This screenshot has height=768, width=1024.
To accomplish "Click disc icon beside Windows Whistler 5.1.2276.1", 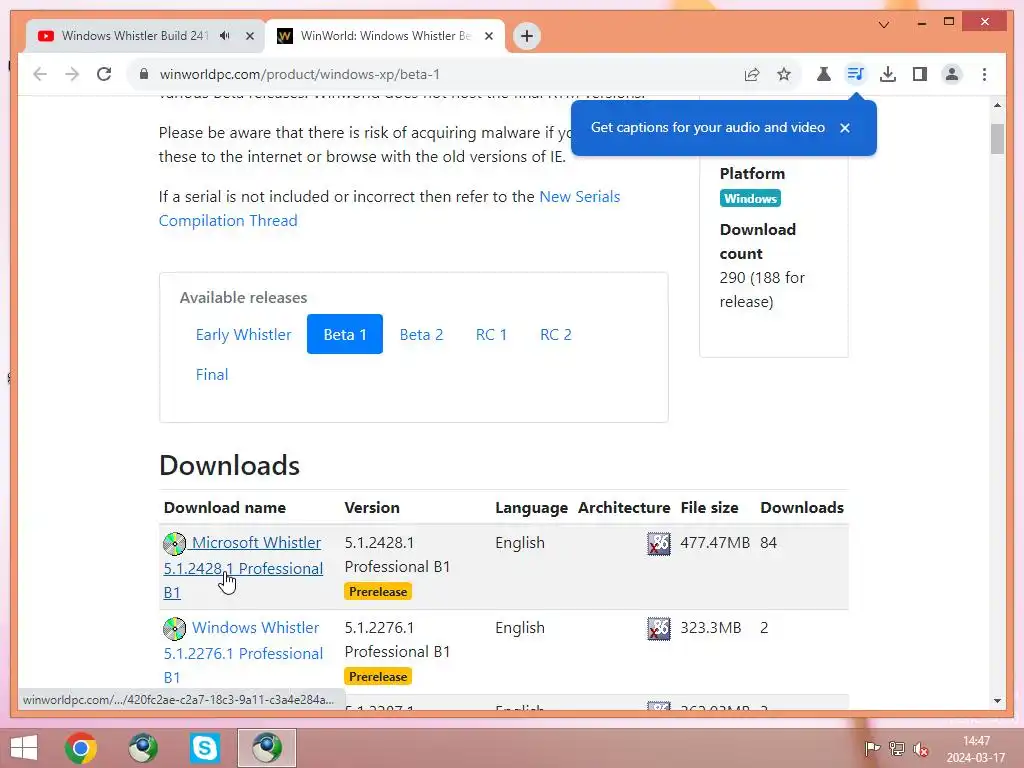I will pos(174,629).
